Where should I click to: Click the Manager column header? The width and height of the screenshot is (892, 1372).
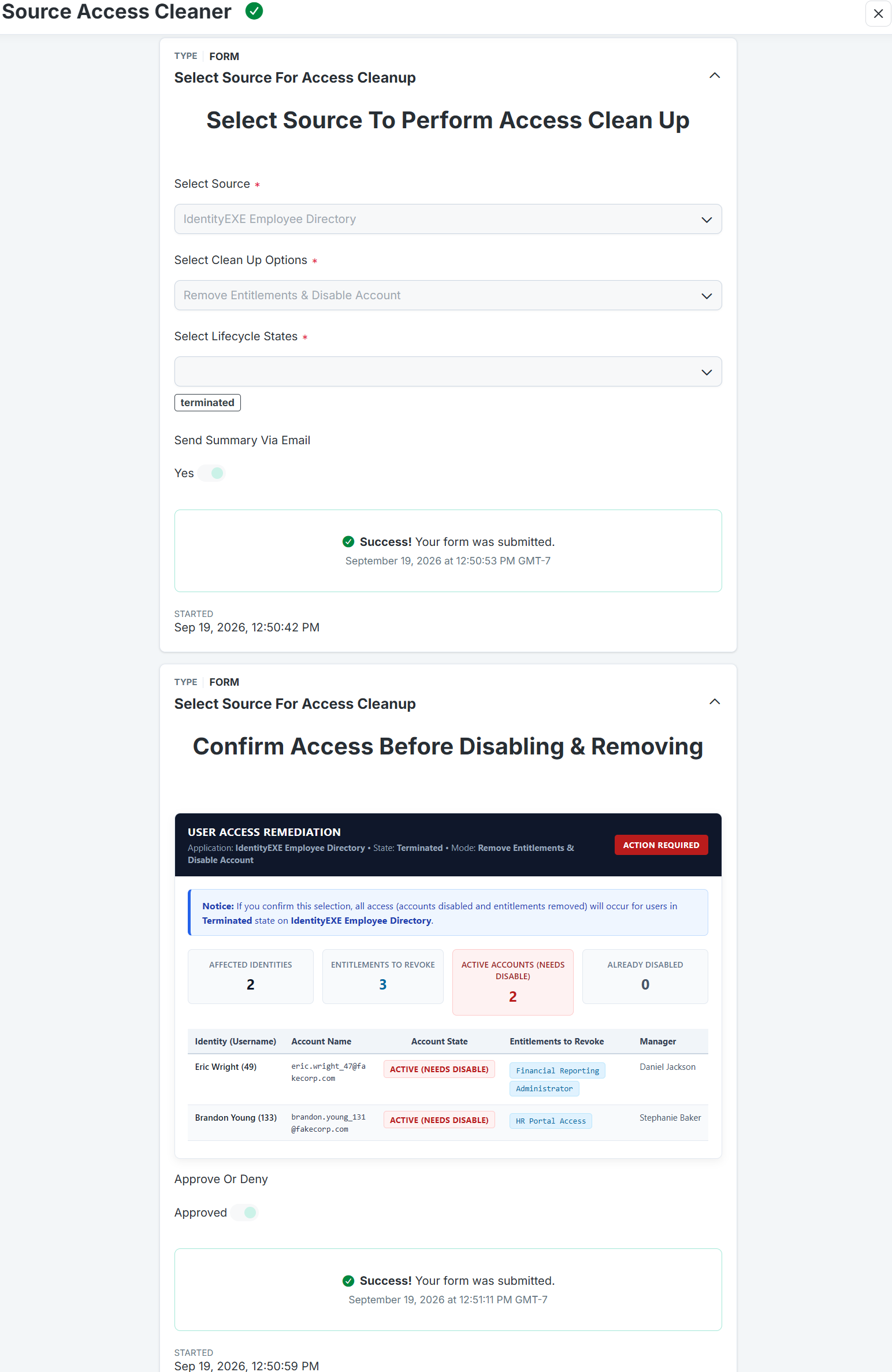pos(657,1042)
